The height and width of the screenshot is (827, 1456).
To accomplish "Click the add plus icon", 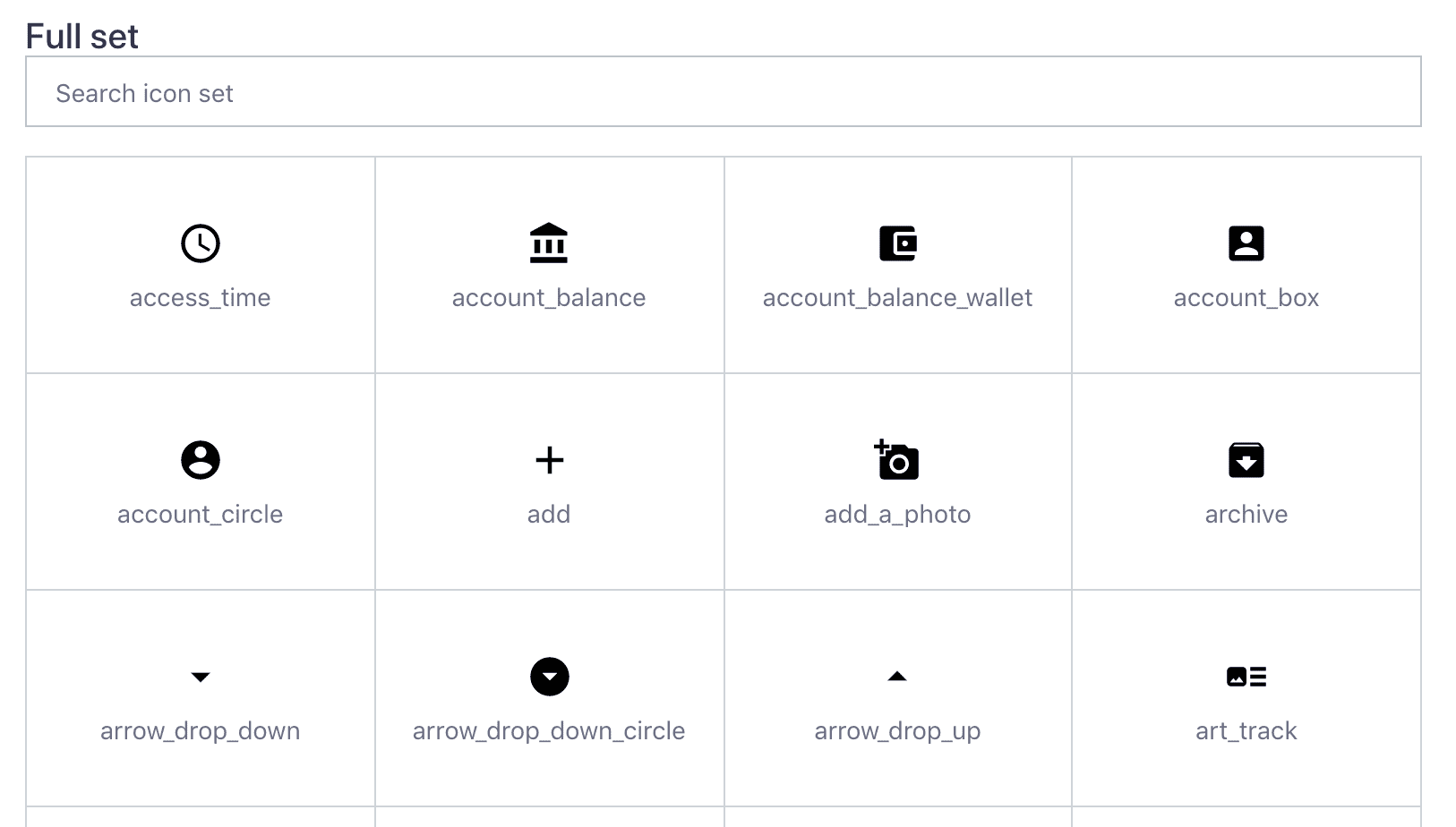I will coord(549,460).
